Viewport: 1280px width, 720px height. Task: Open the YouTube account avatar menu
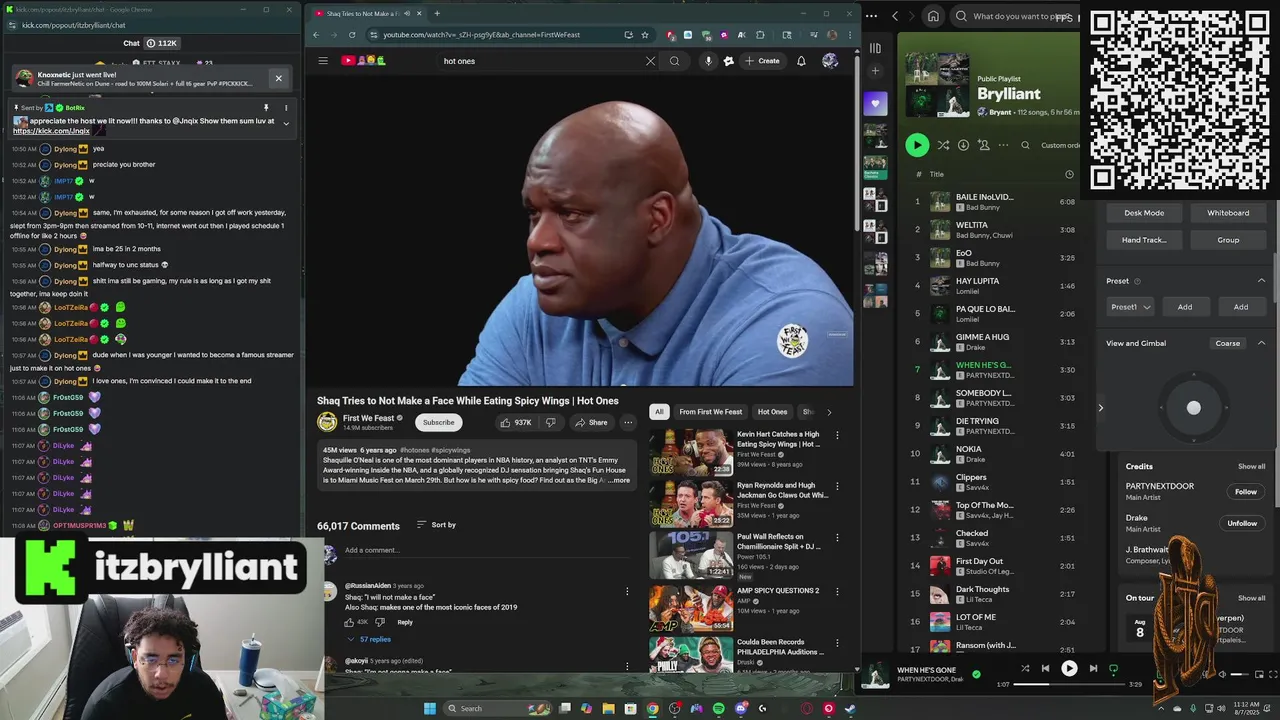pyautogui.click(x=830, y=61)
